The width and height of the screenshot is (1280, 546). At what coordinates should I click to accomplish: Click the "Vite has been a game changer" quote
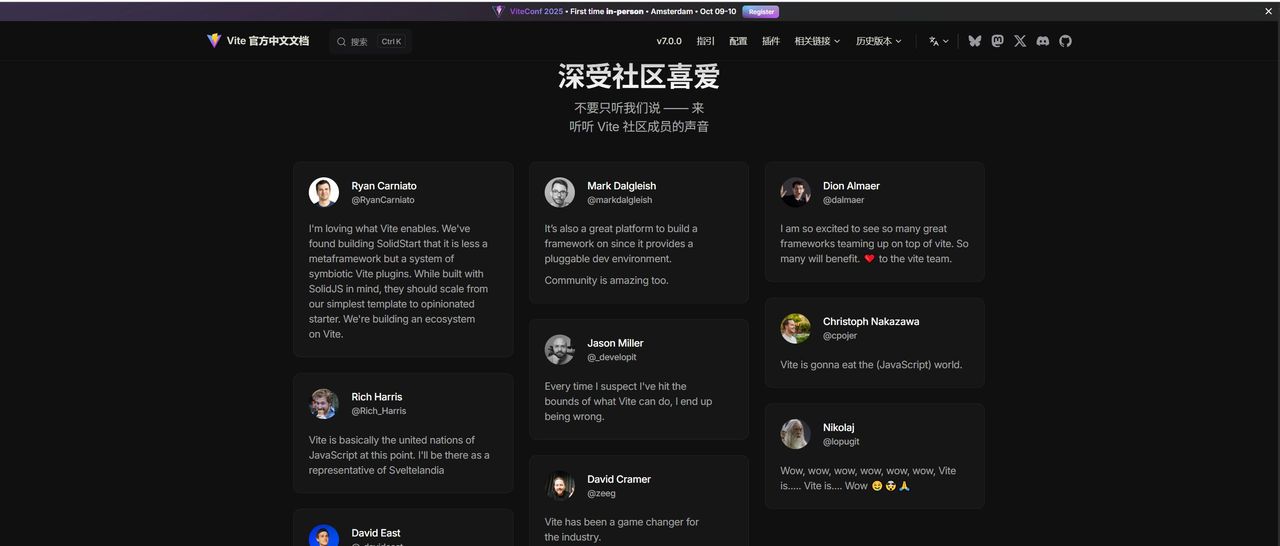pos(622,529)
